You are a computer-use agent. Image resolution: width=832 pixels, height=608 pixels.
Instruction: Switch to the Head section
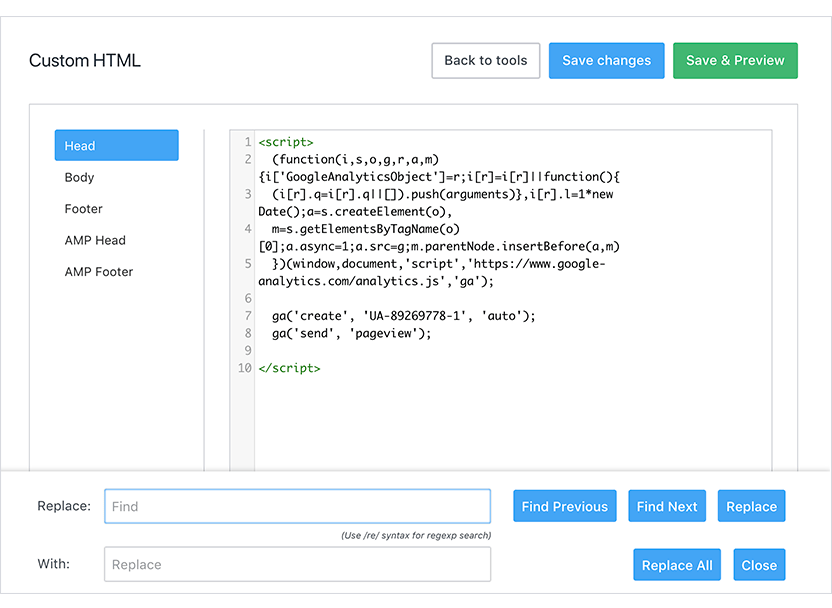click(x=116, y=145)
